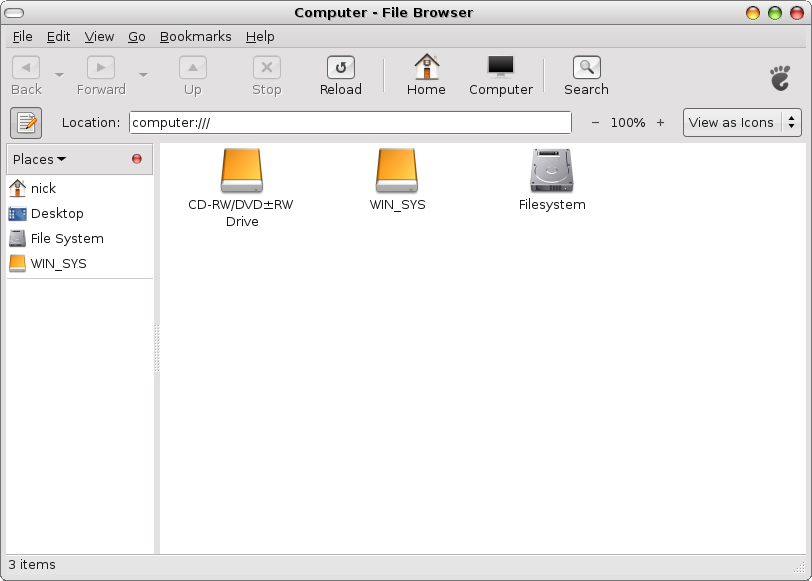Click the Up toolbar icon
The height and width of the screenshot is (581, 812).
coord(193,68)
